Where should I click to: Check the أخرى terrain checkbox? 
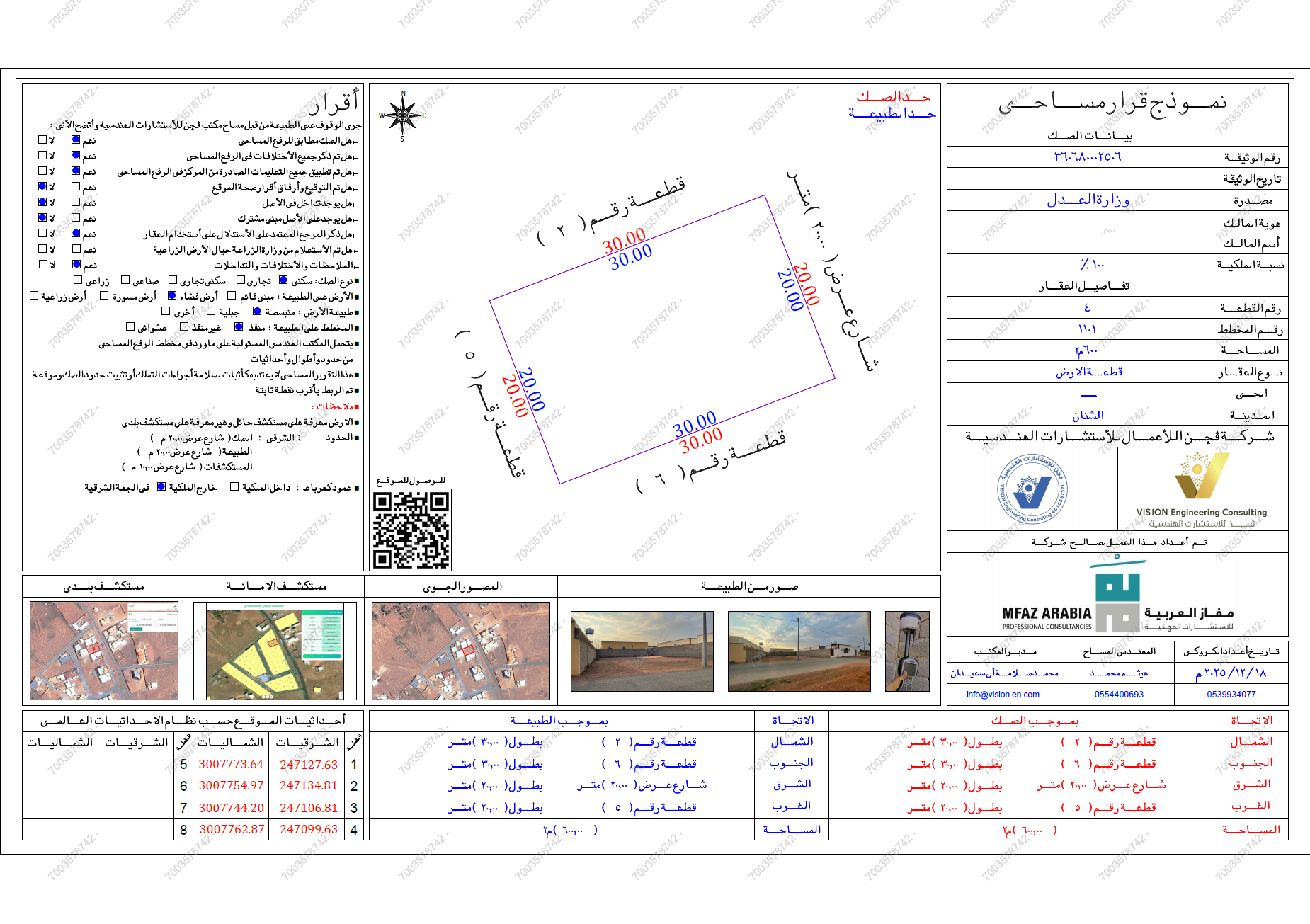pos(166,312)
